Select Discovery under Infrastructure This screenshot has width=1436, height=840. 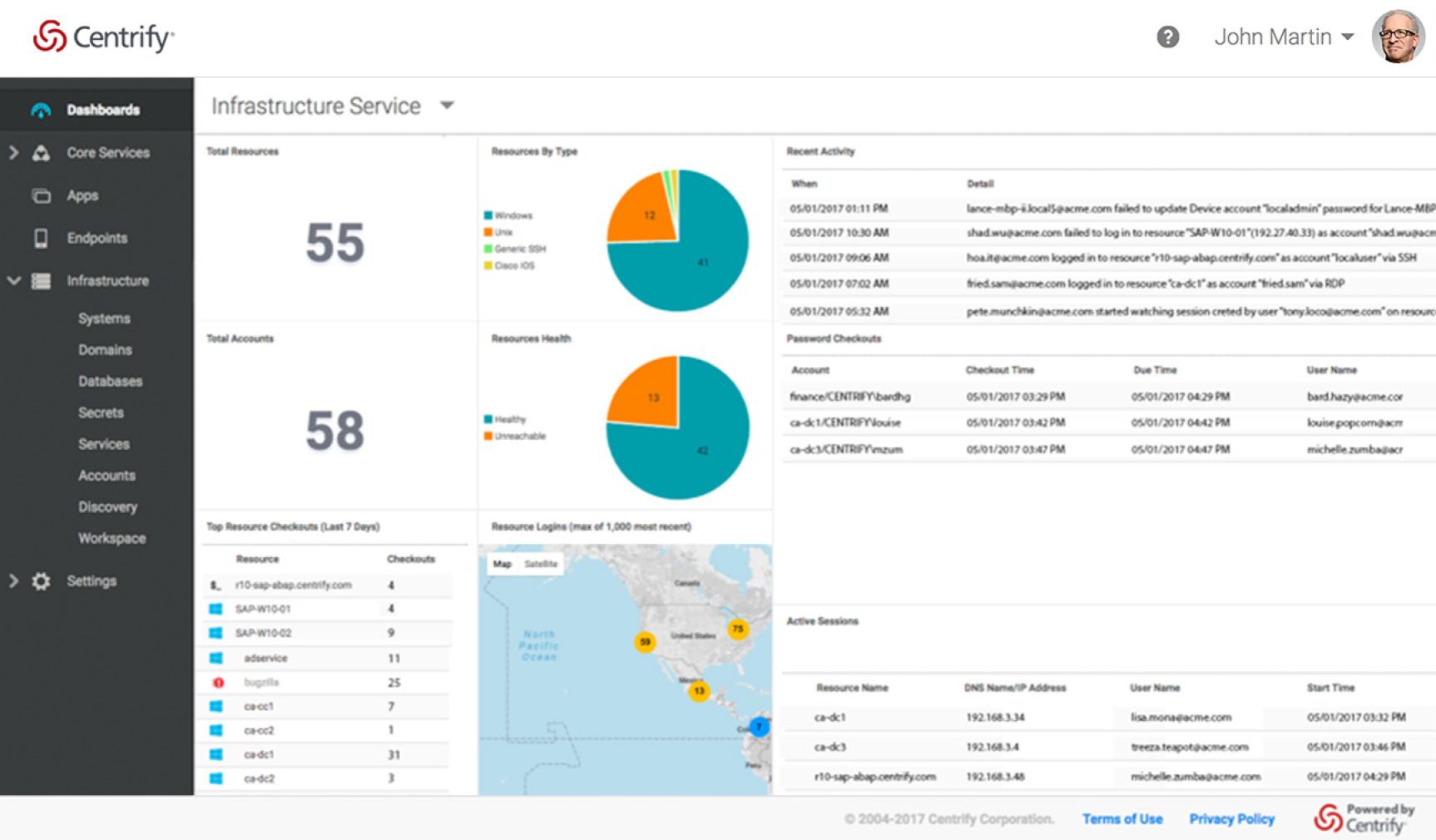[x=107, y=507]
